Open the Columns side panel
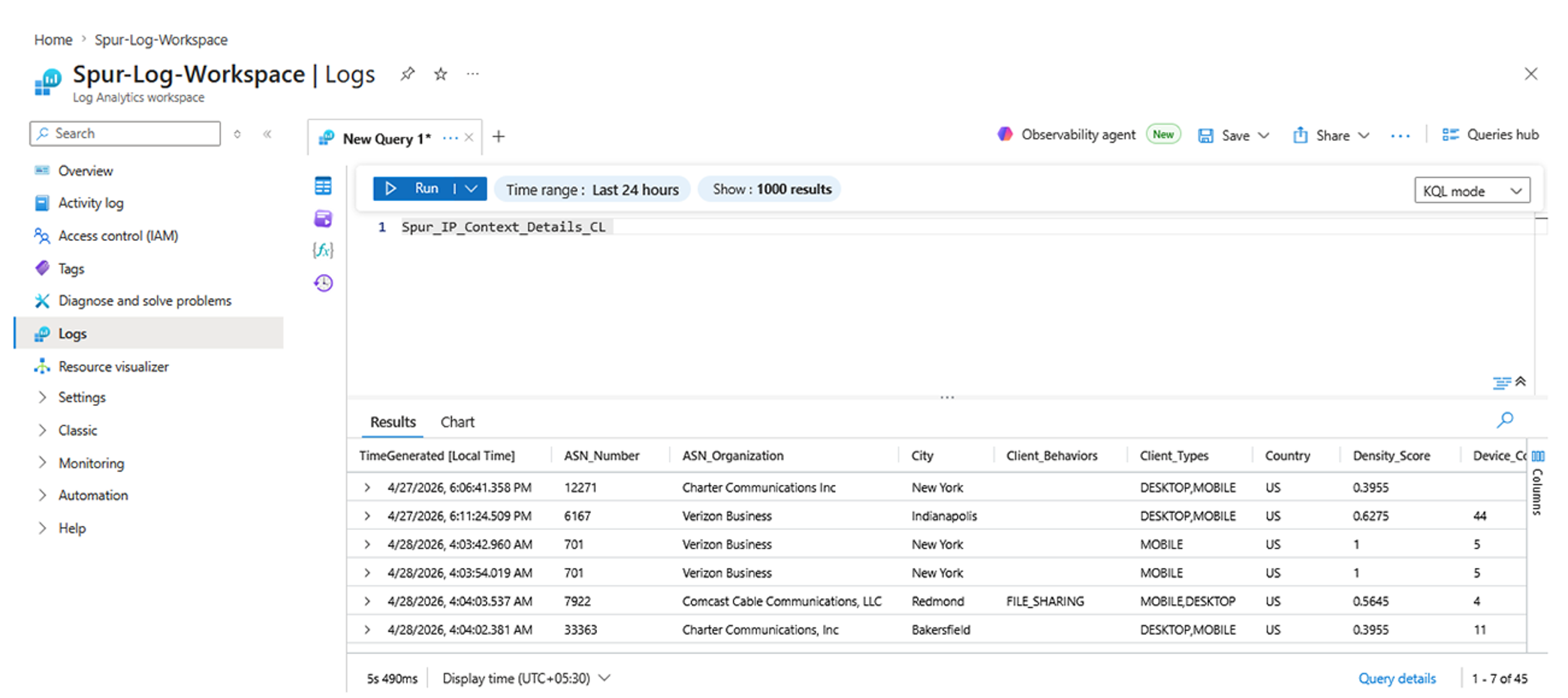The width and height of the screenshot is (1568, 698). point(1537,483)
